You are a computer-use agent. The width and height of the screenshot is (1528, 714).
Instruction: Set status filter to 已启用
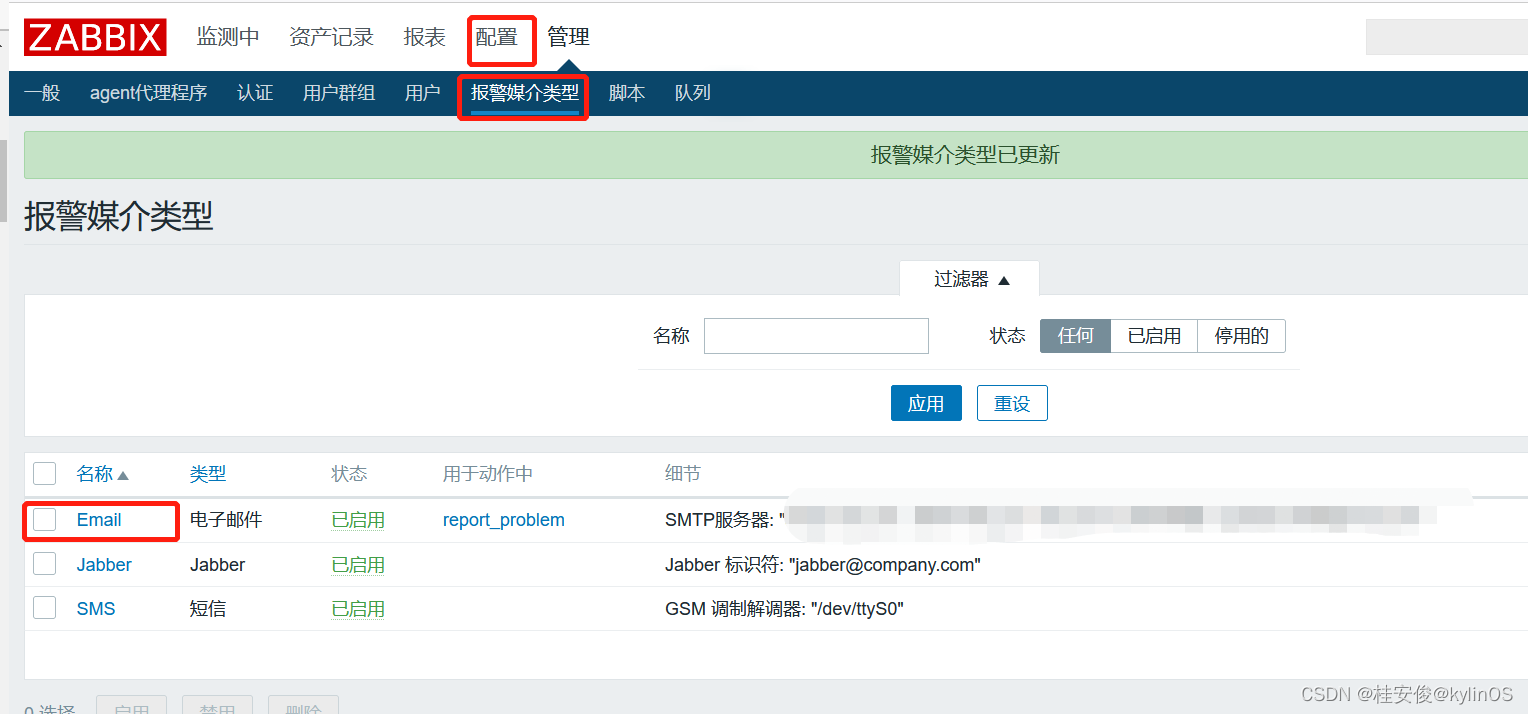(x=1154, y=336)
